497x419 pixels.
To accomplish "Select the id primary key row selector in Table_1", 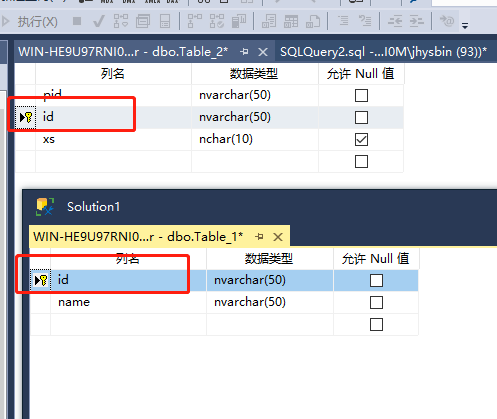I will point(40,280).
